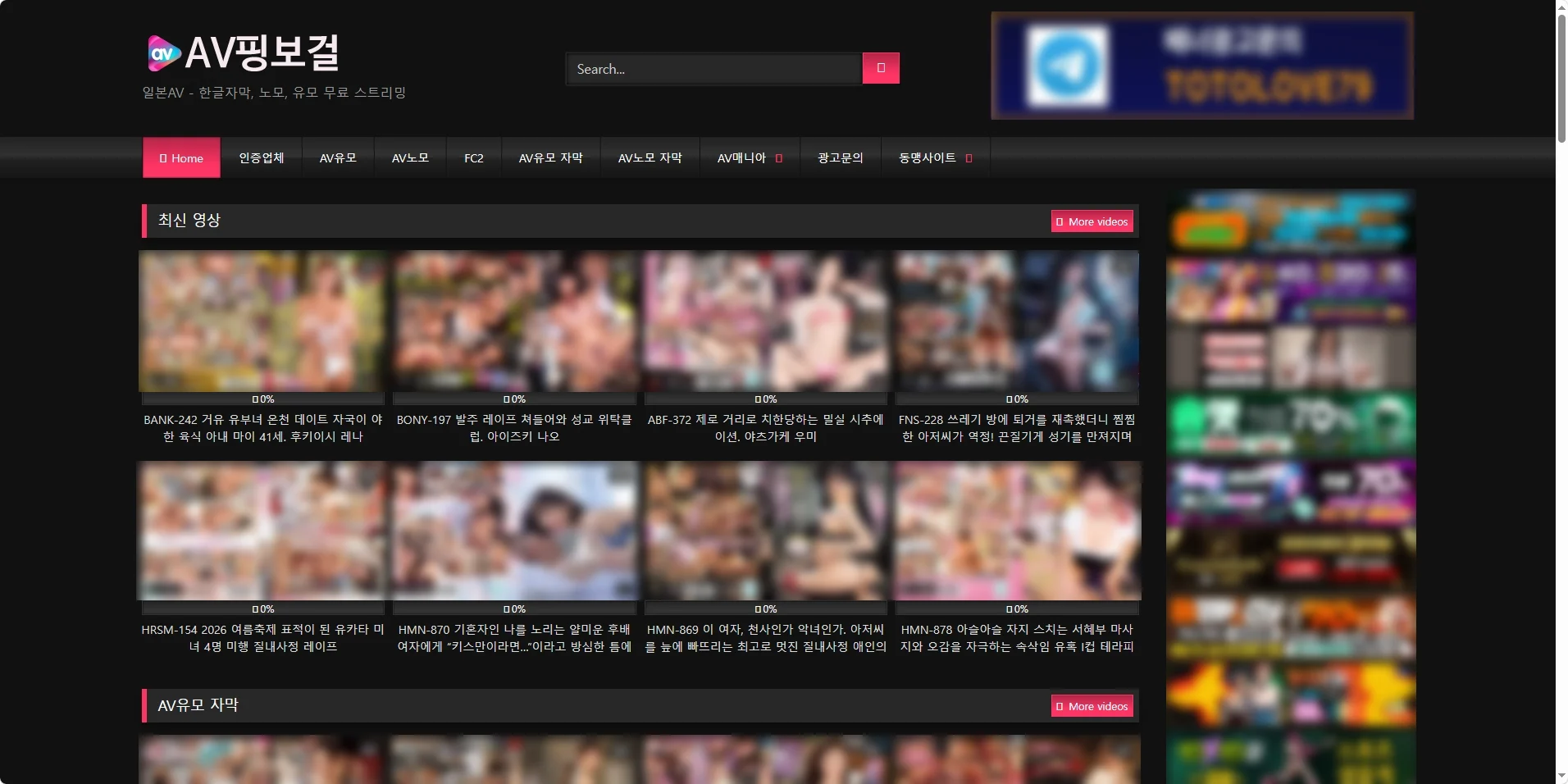Open the Telegram banner at top right
The height and width of the screenshot is (784, 1568).
pos(1202,66)
